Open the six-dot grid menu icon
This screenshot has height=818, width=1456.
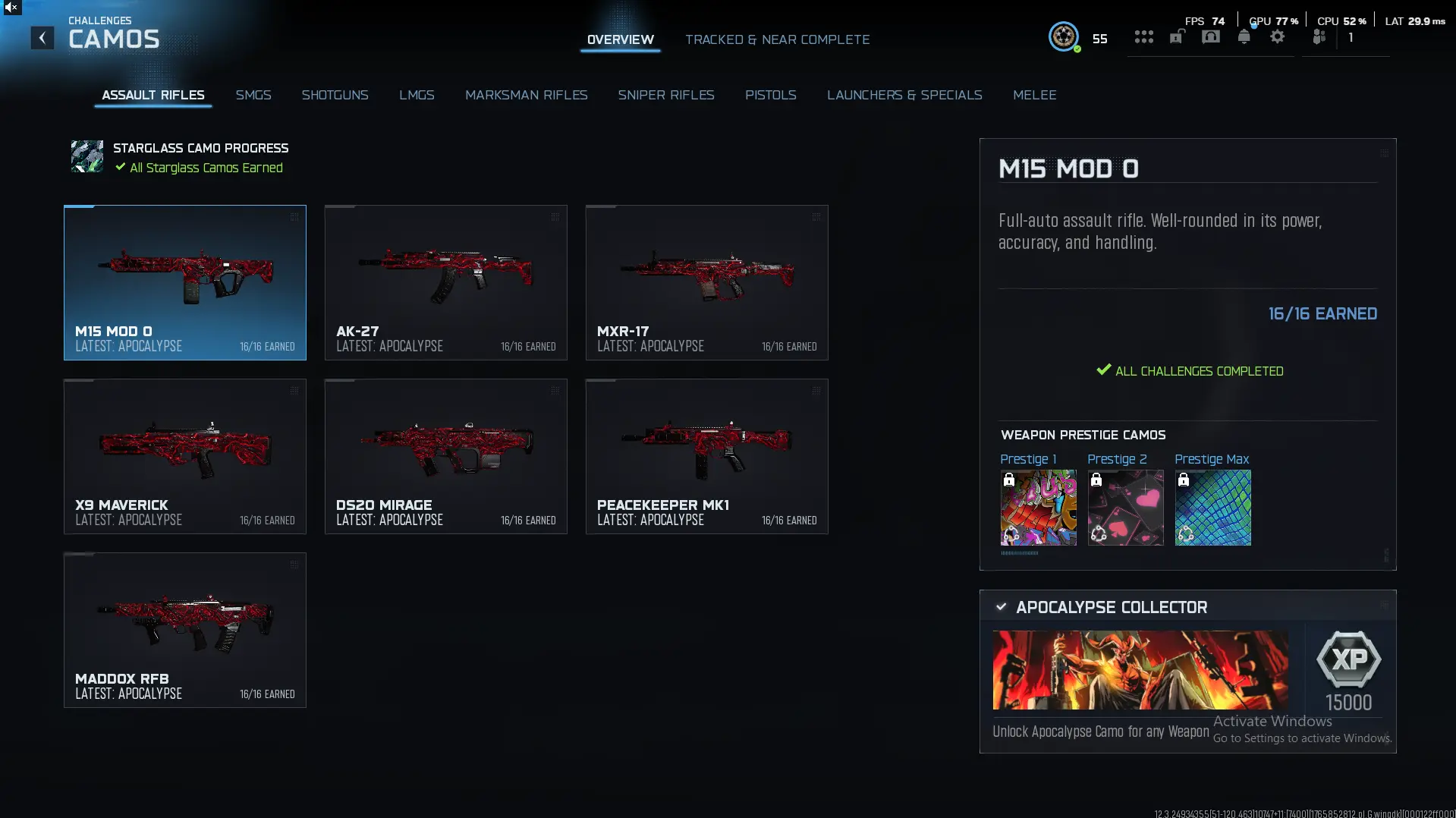point(1143,36)
